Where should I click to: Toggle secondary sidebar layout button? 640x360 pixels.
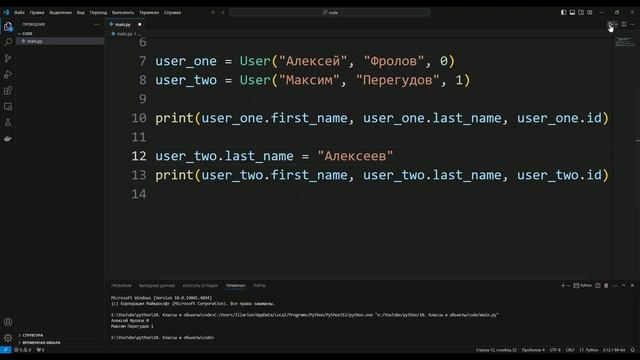coord(581,13)
